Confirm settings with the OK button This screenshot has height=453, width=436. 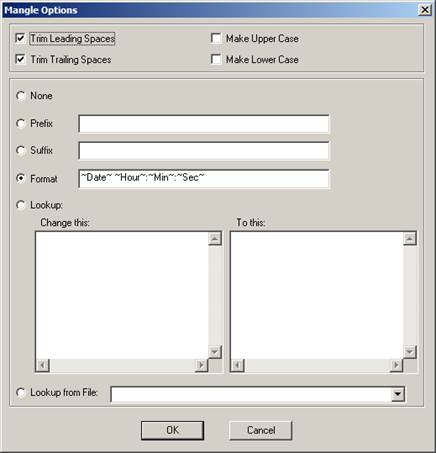[172, 430]
